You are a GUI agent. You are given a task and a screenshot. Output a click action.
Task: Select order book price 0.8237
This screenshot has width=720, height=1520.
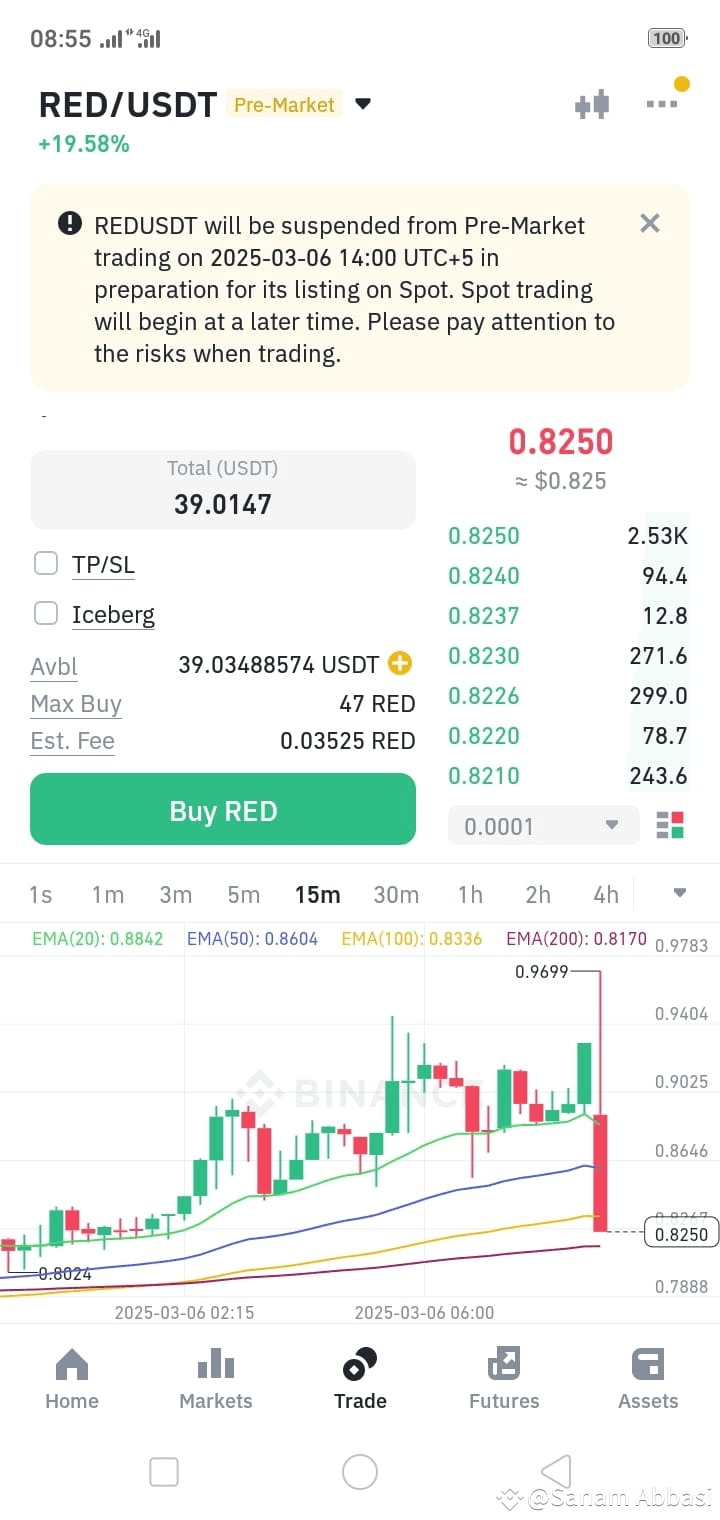484,616
